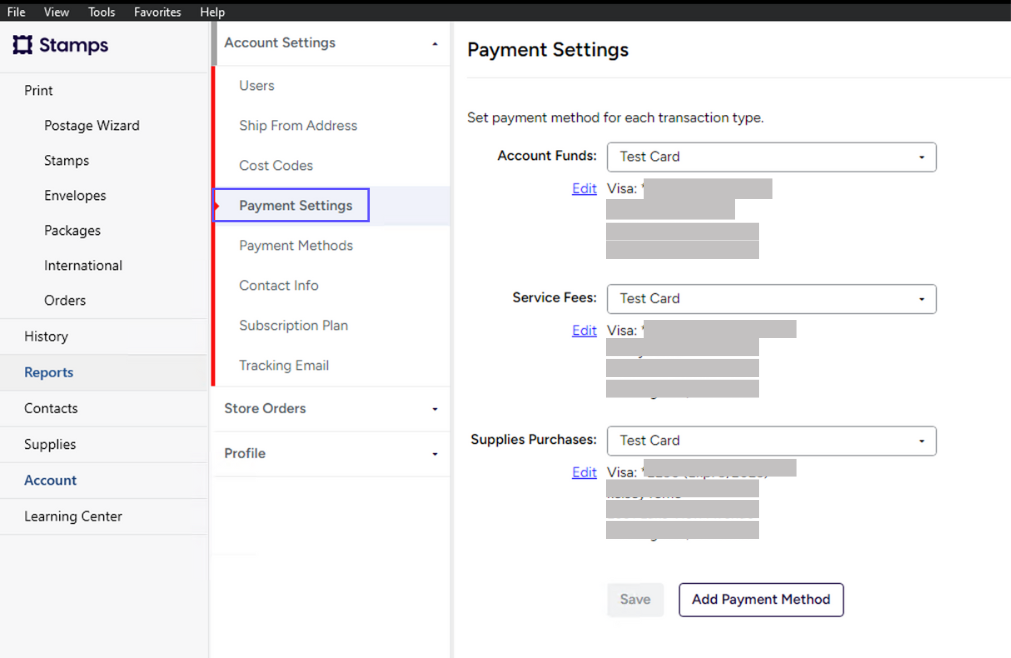Viewport: 1011px width, 658px height.
Task: Go to History
Action: pyautogui.click(x=46, y=336)
